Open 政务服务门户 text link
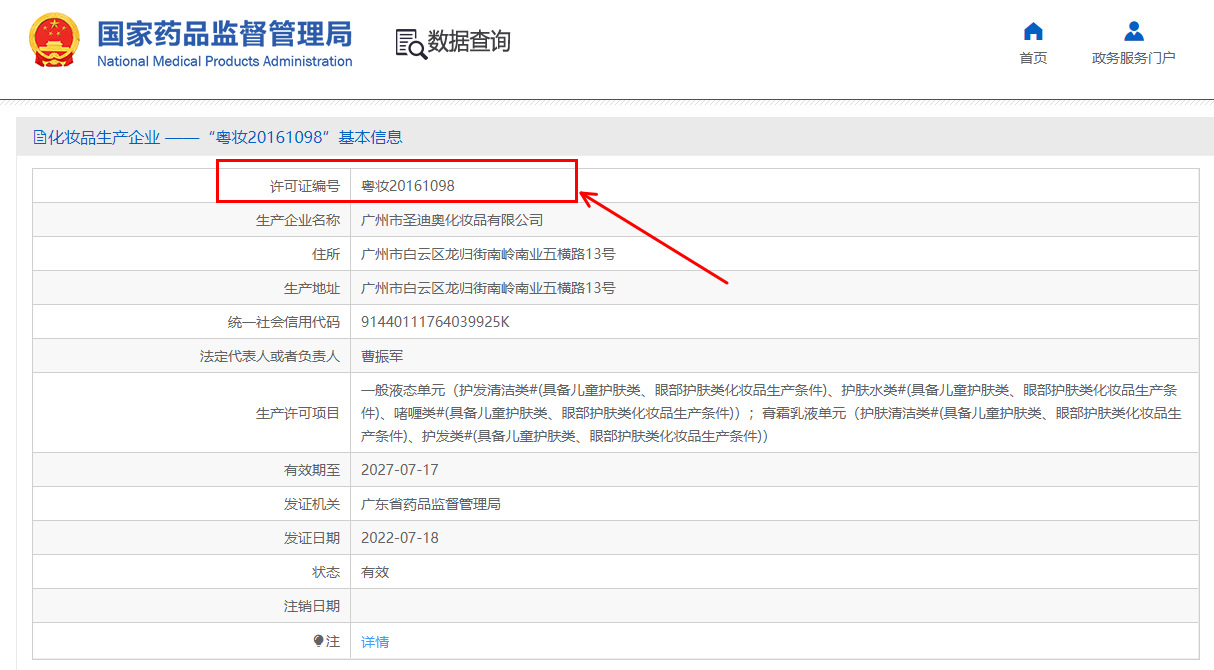The image size is (1214, 670). click(x=1133, y=58)
